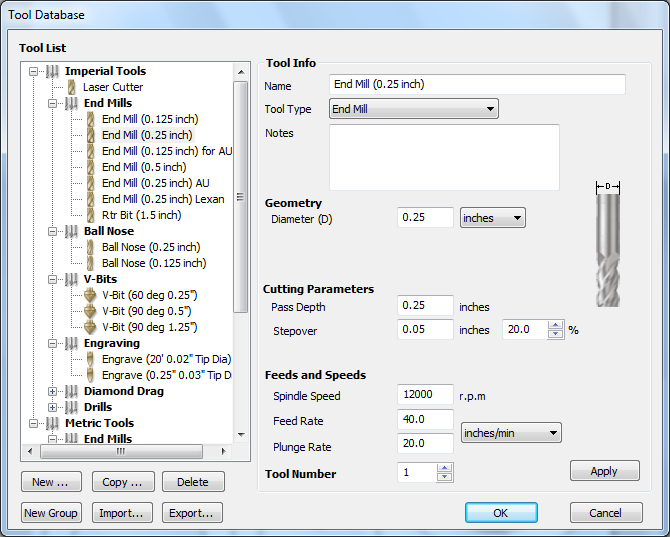Click the selected End Mill (0.25 inch) icon

(x=91, y=135)
